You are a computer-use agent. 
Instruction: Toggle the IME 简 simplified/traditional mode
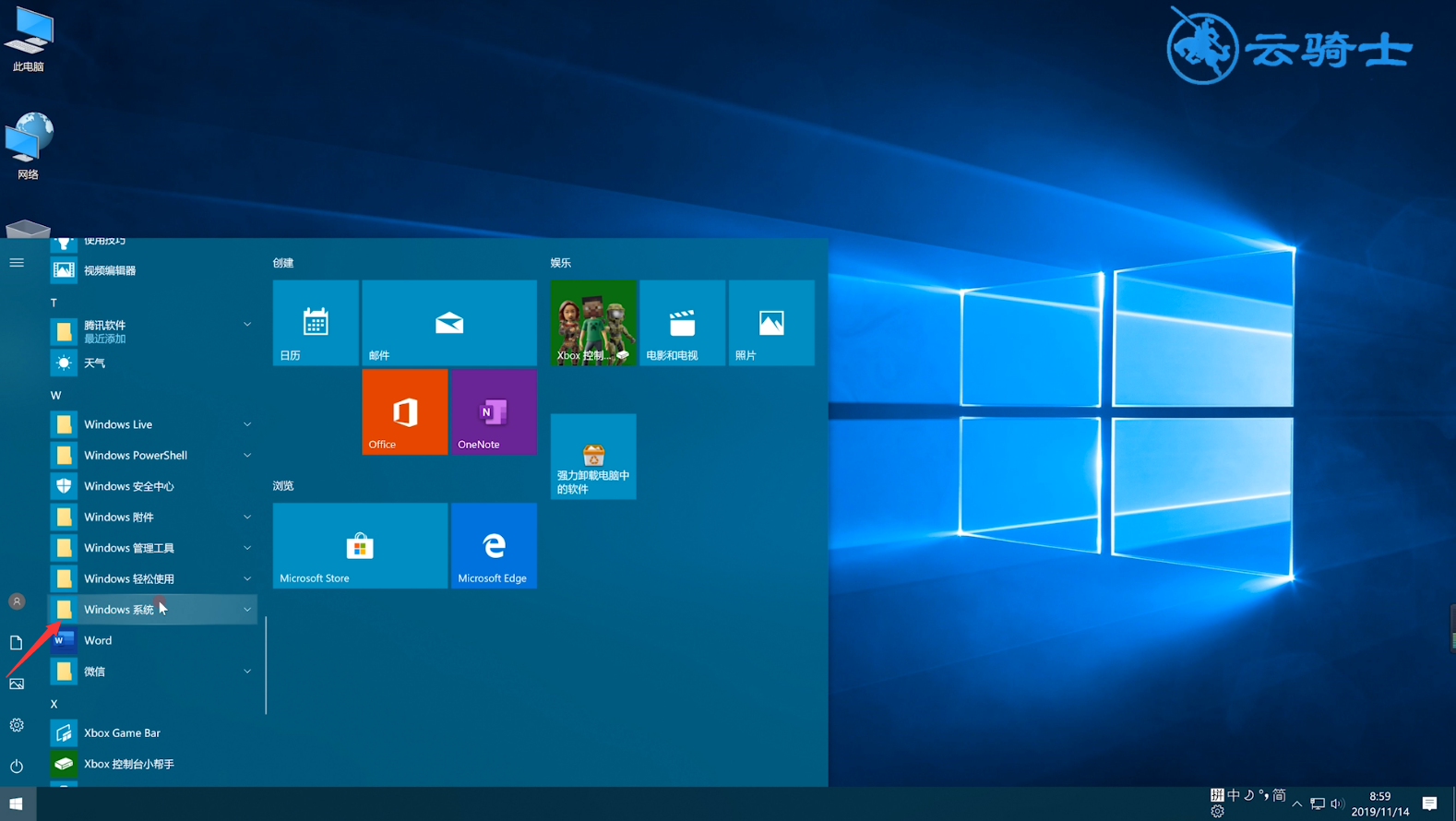1279,795
